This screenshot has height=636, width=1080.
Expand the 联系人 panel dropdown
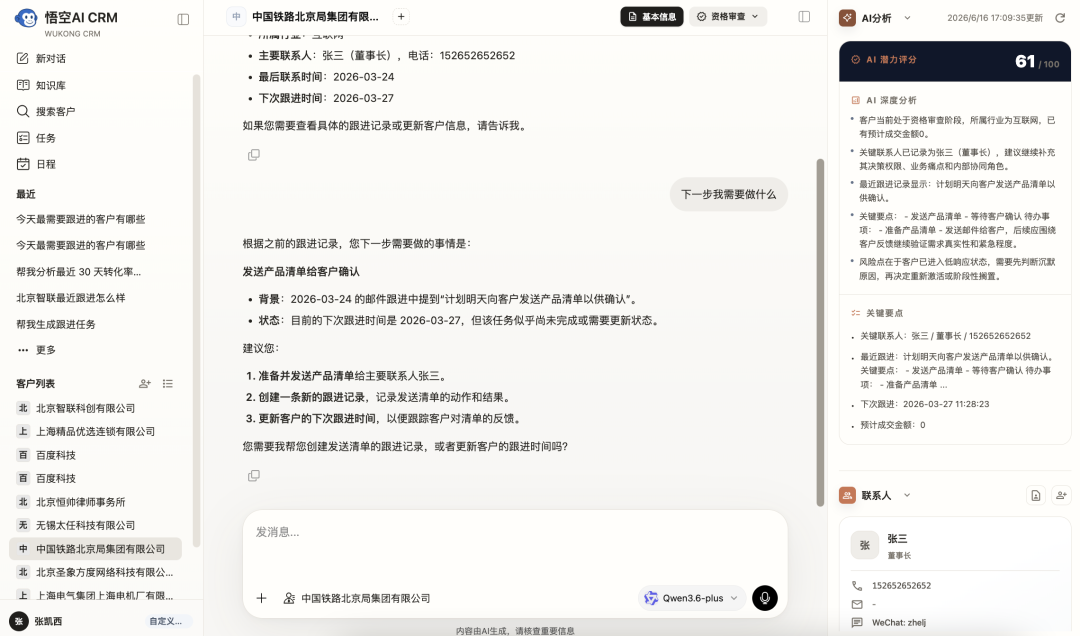907,495
